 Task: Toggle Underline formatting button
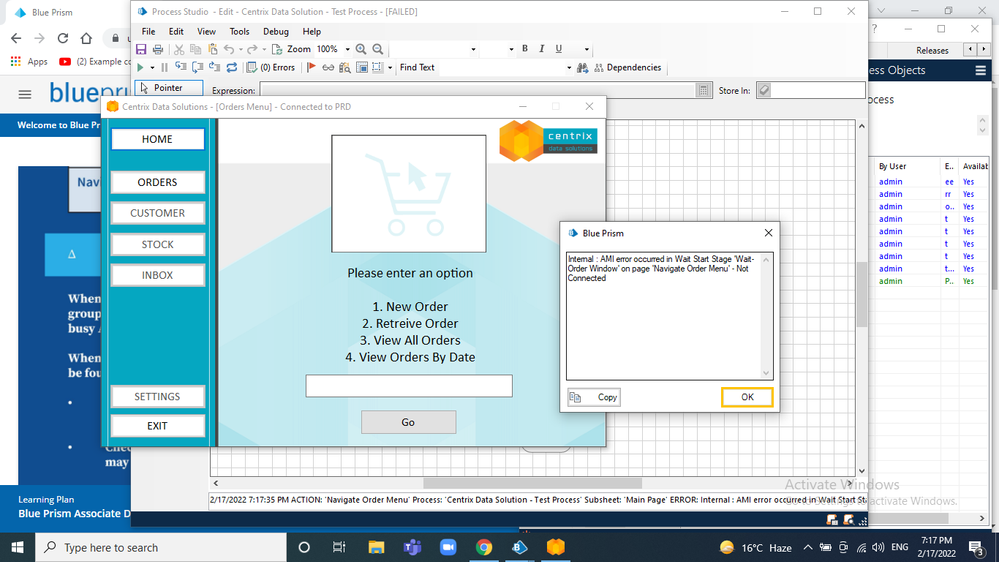click(559, 49)
